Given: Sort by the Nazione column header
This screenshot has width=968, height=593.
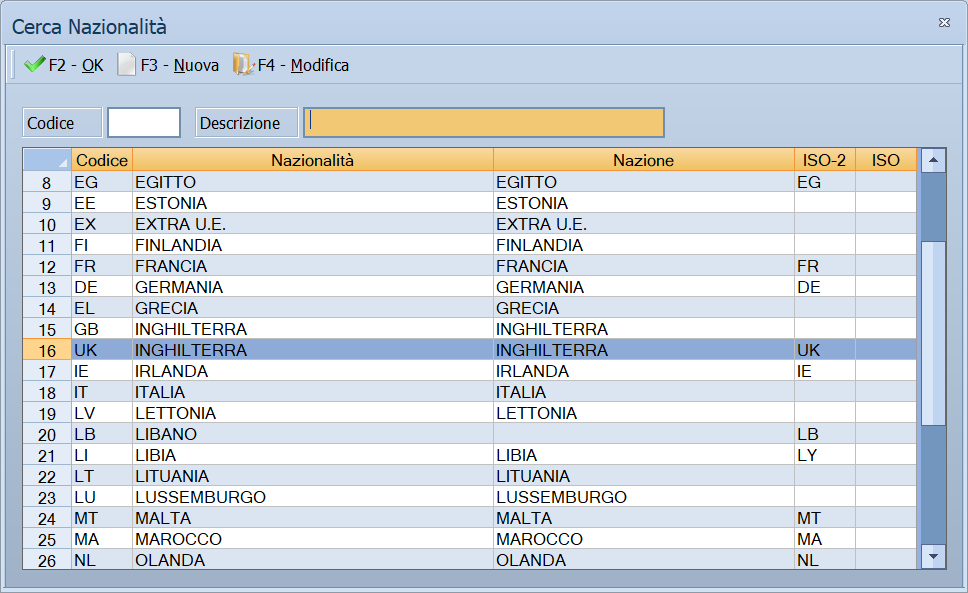Looking at the screenshot, I should click(x=644, y=160).
